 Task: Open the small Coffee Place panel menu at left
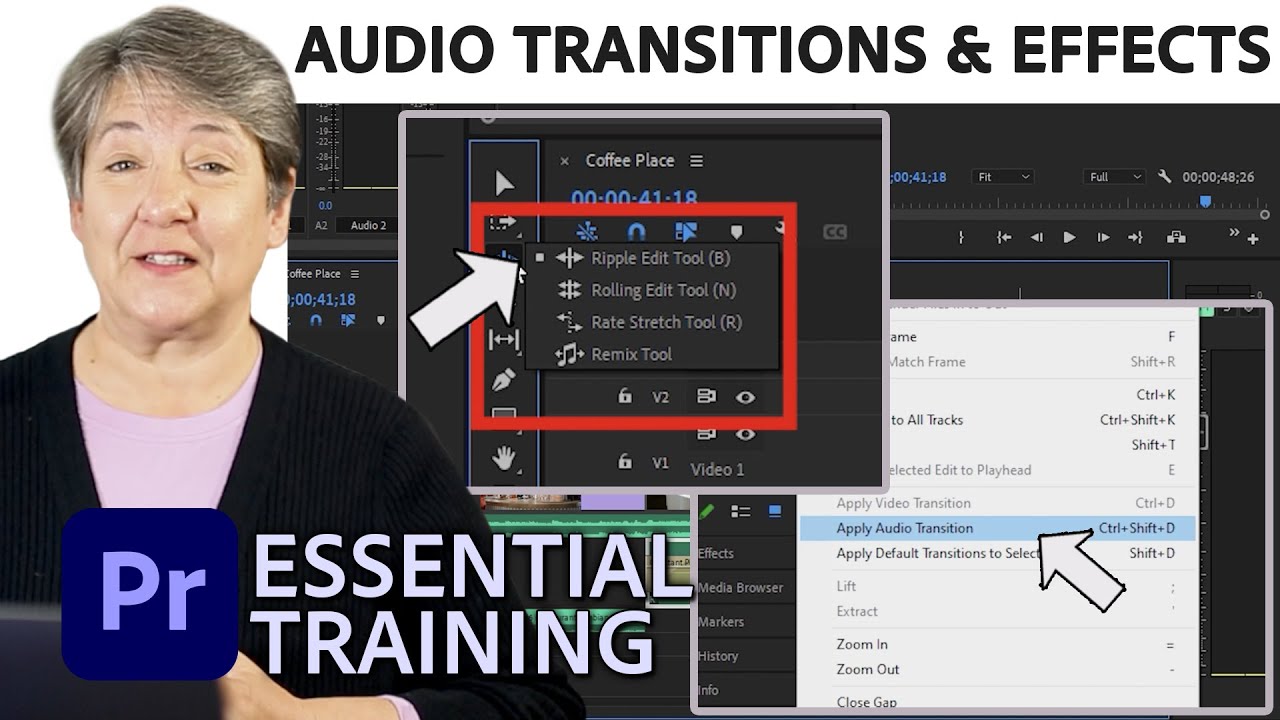354,274
